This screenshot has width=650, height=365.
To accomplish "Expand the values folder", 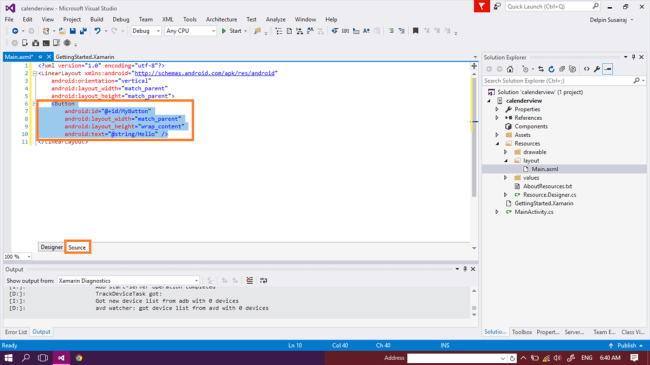I will [x=506, y=178].
